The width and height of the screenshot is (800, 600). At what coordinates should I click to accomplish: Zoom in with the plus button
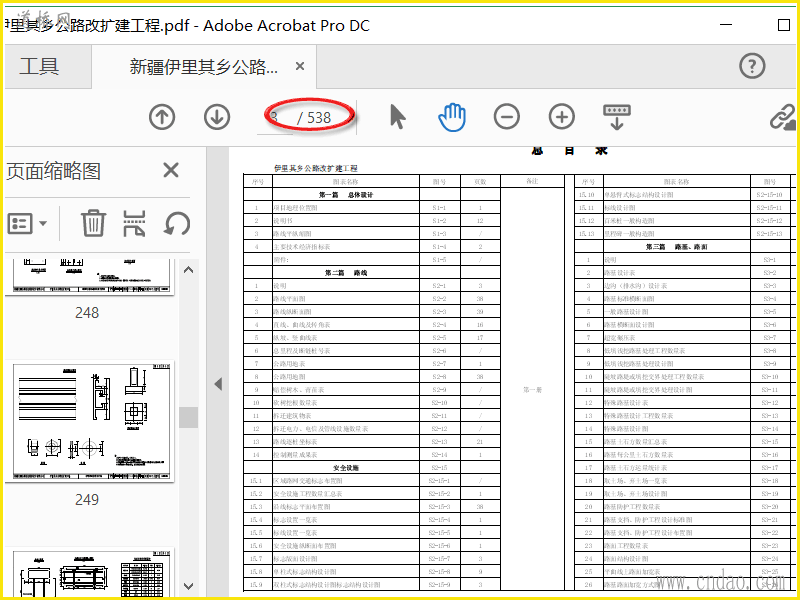click(x=561, y=117)
